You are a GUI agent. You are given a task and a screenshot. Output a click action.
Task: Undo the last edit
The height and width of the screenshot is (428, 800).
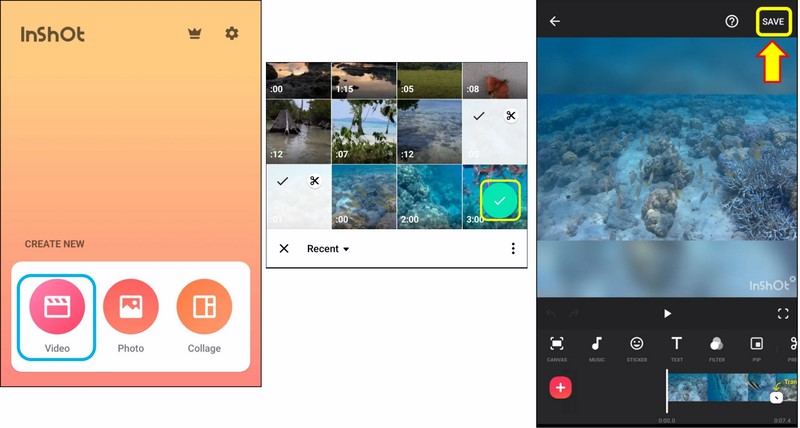(551, 313)
